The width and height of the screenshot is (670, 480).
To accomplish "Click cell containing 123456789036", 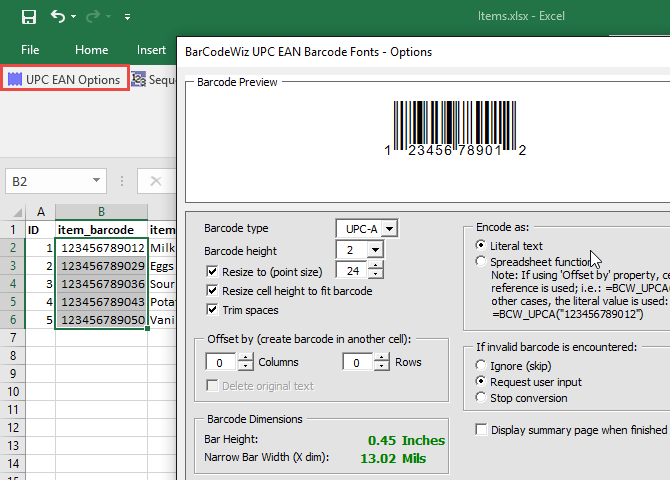I will click(102, 284).
